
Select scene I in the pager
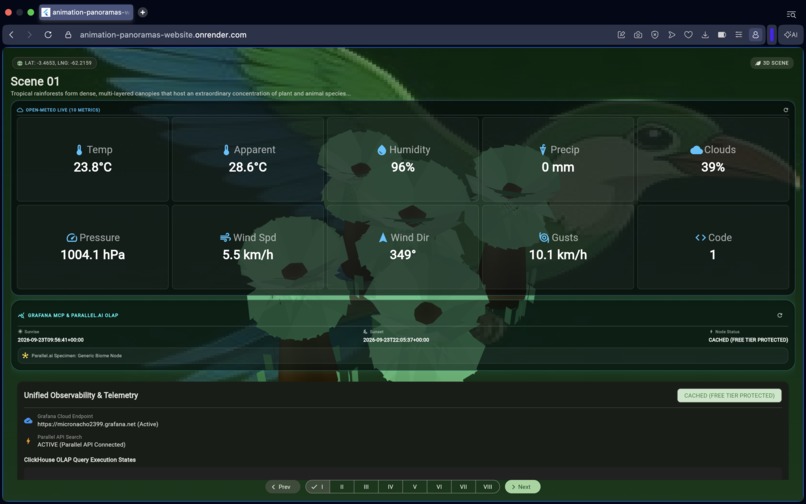(318, 487)
